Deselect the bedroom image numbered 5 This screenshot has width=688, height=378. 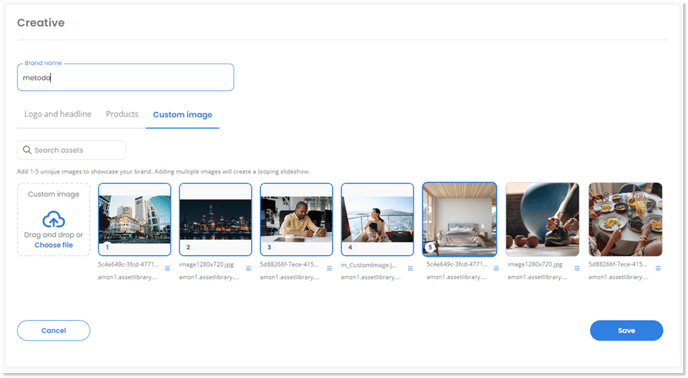(459, 220)
